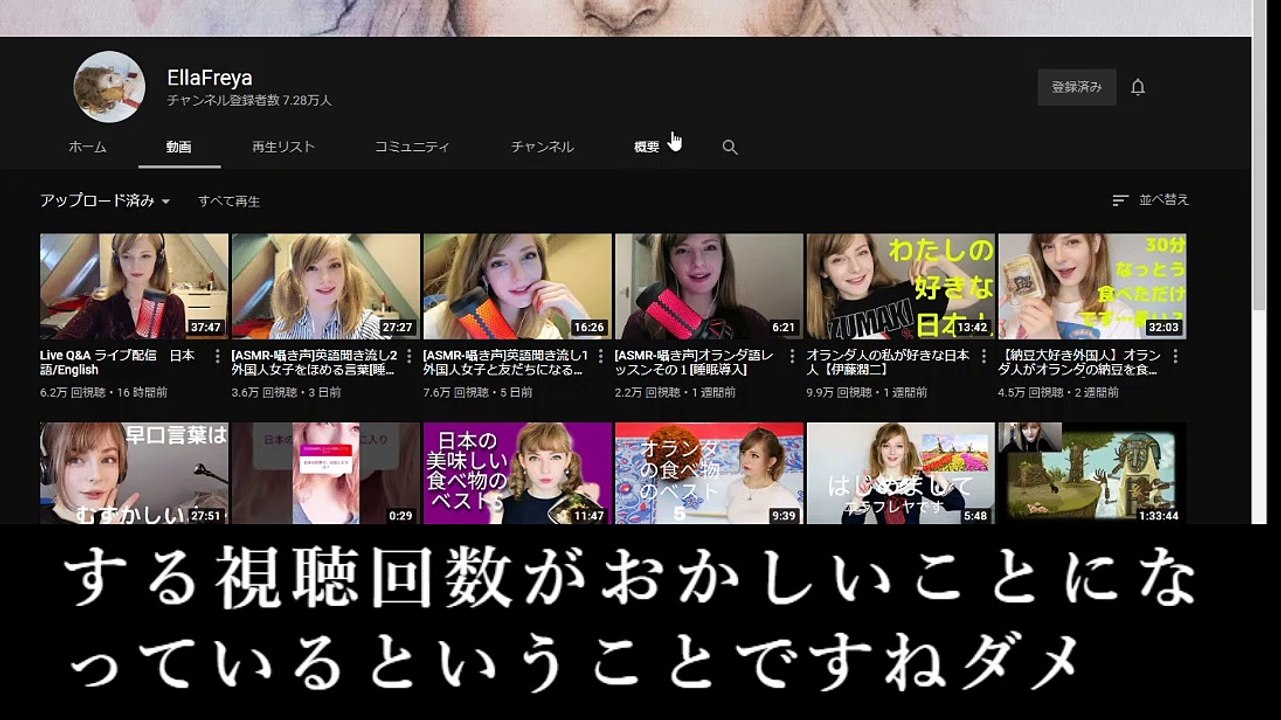
Task: Open 納豆大好き外国人 video title
Action: [x=1080, y=362]
